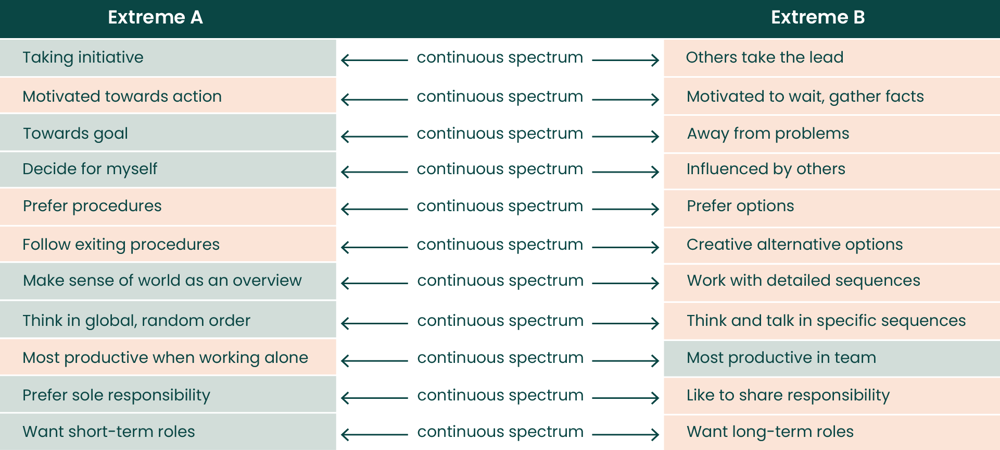Click the right arrow pointing to Others take the lead
Image resolution: width=1000 pixels, height=450 pixels.
tap(626, 61)
